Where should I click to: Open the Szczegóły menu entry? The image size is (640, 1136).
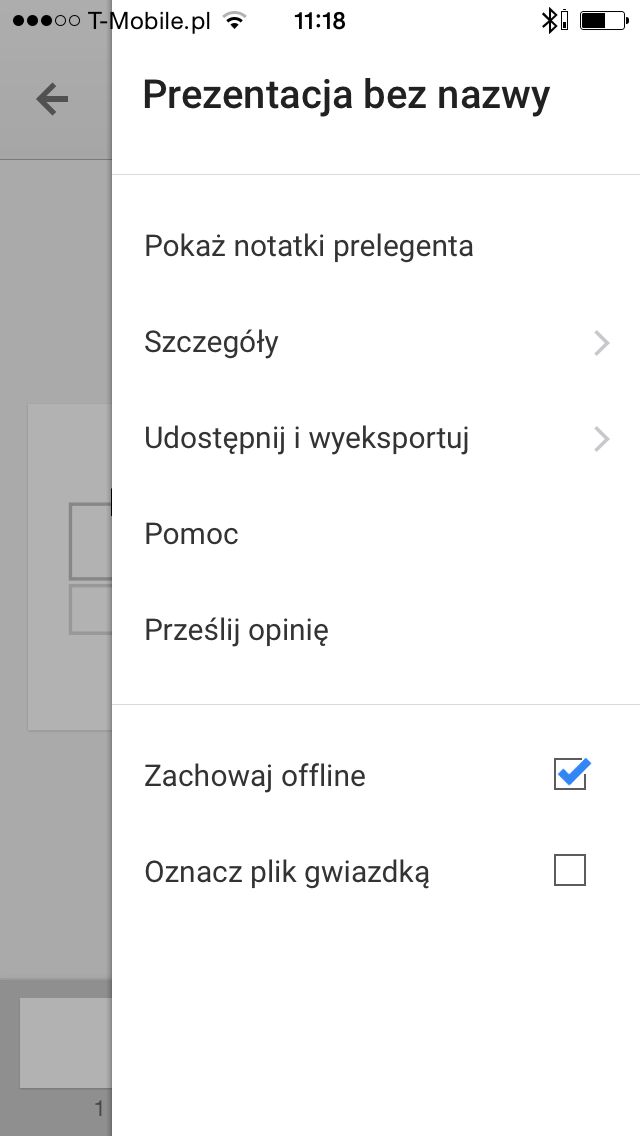tap(375, 343)
